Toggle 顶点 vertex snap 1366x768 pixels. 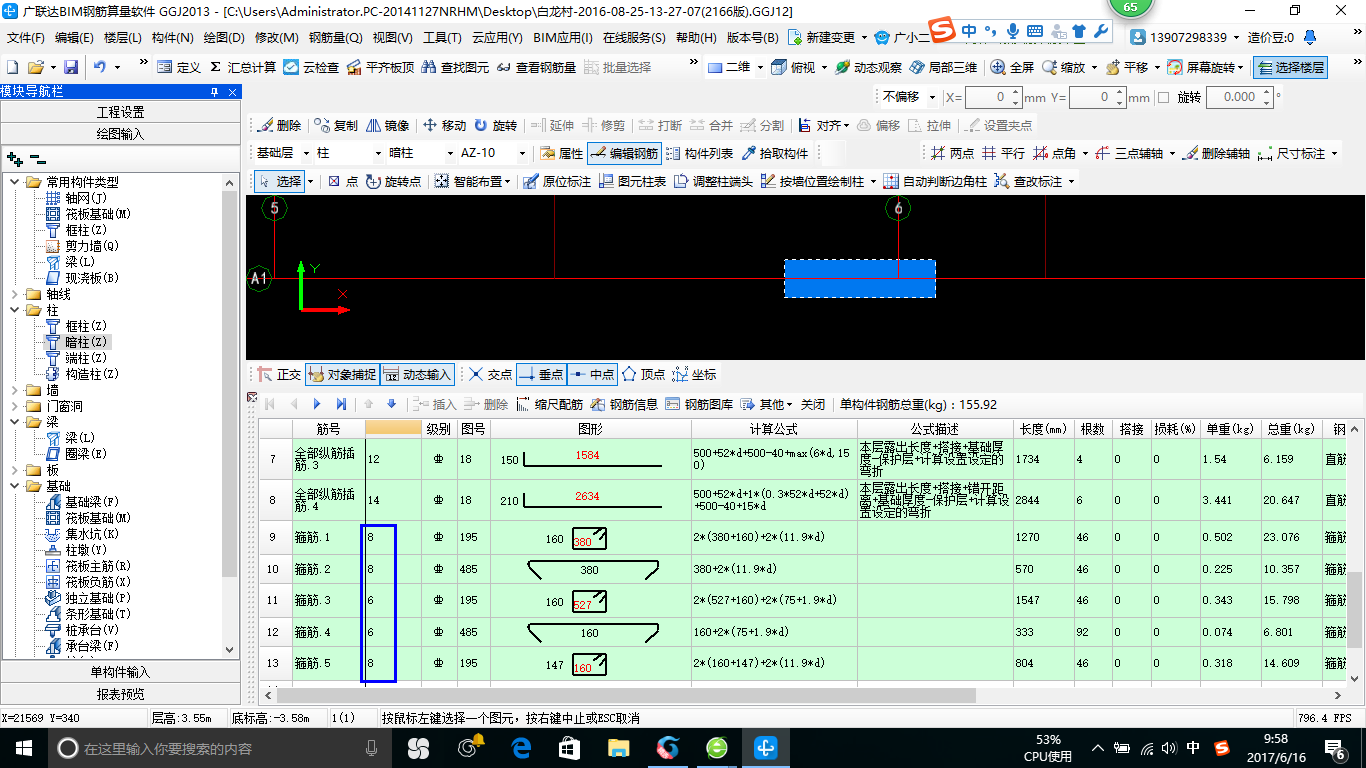point(643,374)
